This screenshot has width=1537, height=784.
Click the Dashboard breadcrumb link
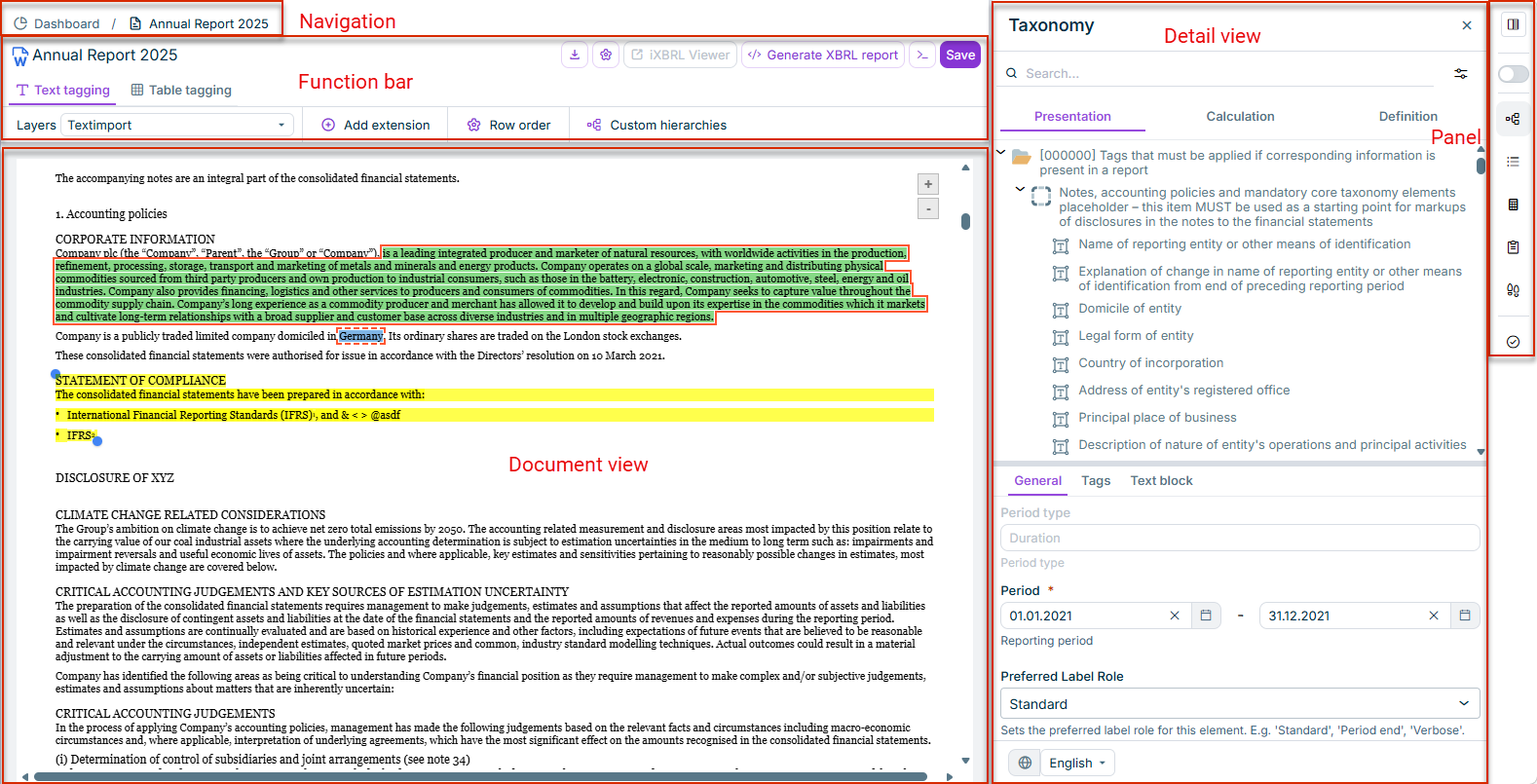pyautogui.click(x=56, y=23)
